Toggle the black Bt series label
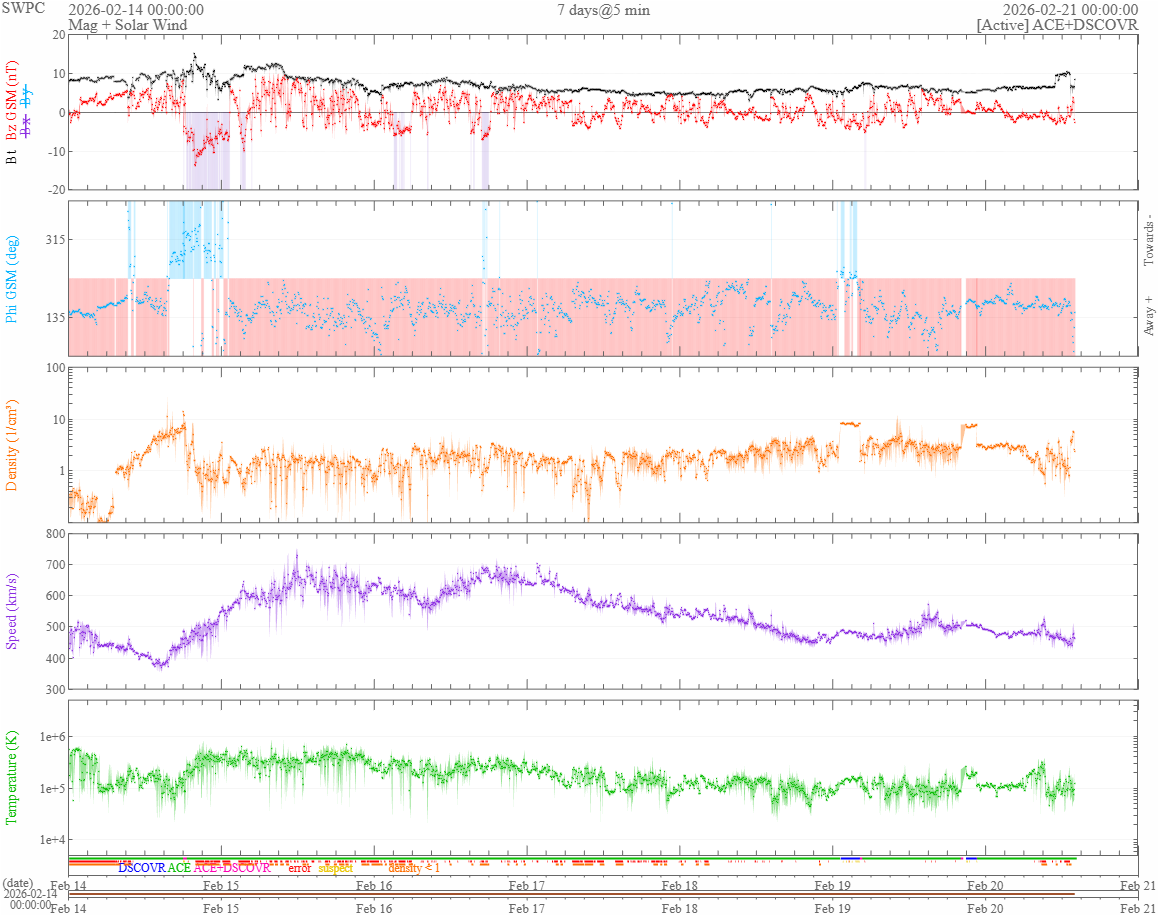Image resolution: width=1158 pixels, height=915 pixels. [x=11, y=157]
